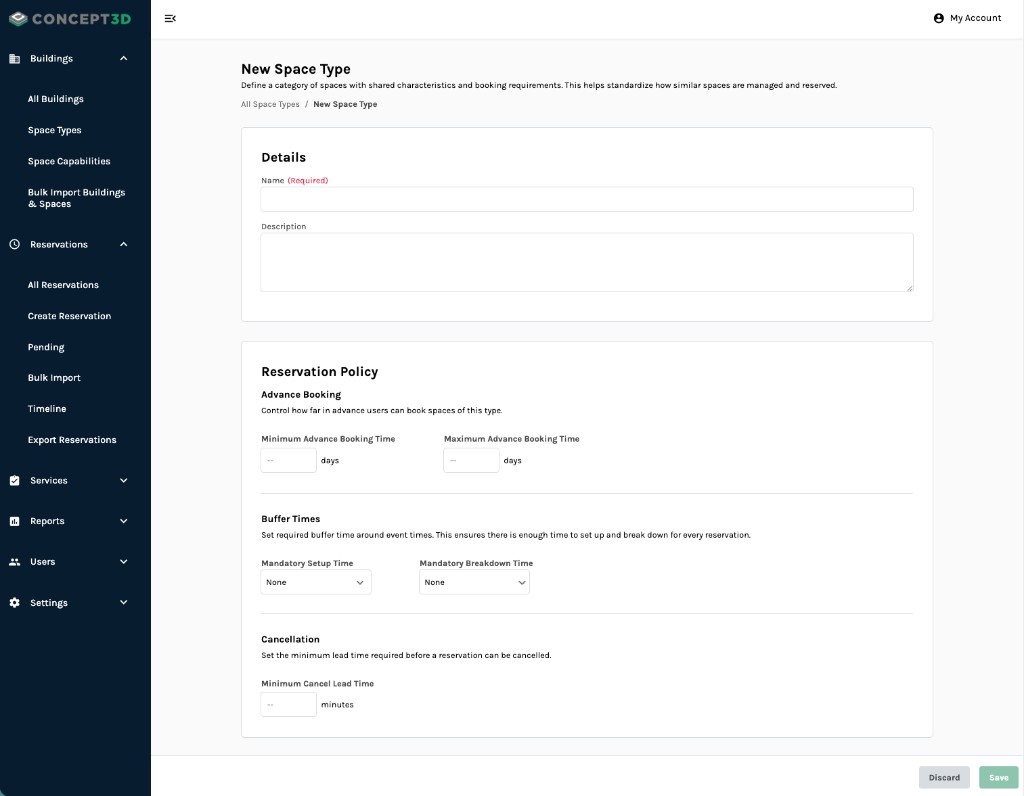1024x796 pixels.
Task: Click the 'Reservation Policy' heading
Action: click(319, 372)
